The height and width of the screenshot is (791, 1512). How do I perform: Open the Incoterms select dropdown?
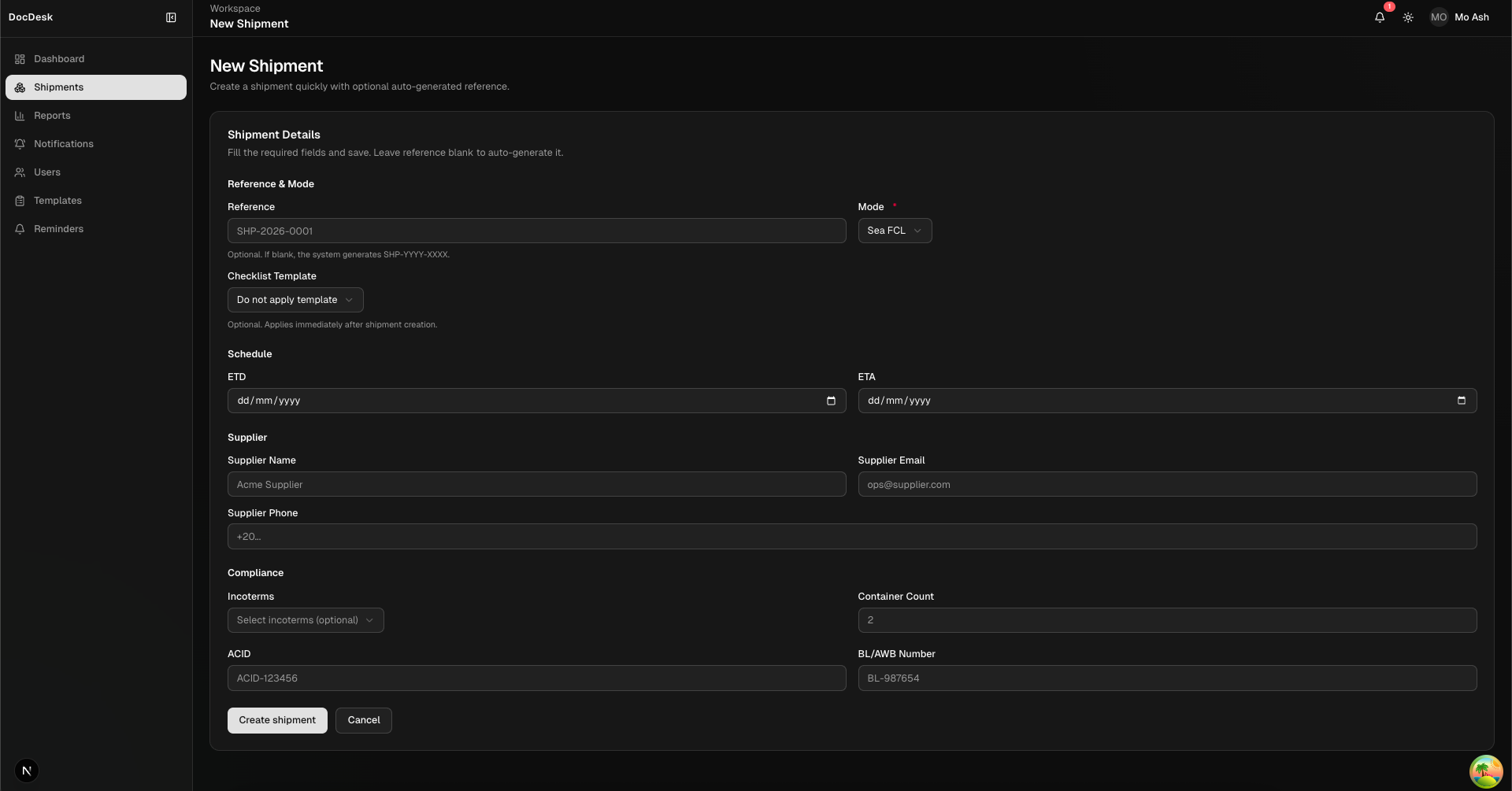[306, 620]
